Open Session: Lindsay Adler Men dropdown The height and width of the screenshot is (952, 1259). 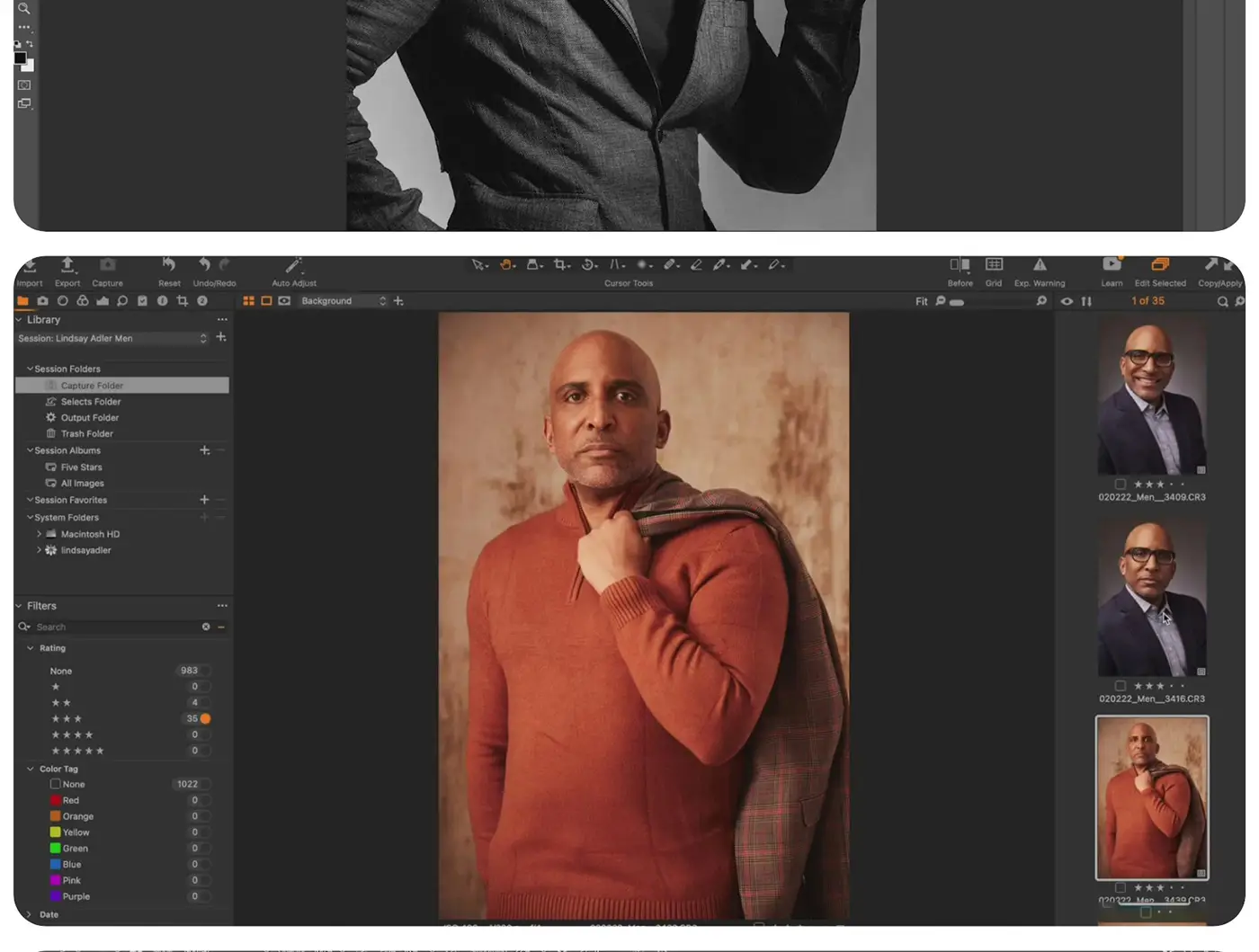pos(113,339)
